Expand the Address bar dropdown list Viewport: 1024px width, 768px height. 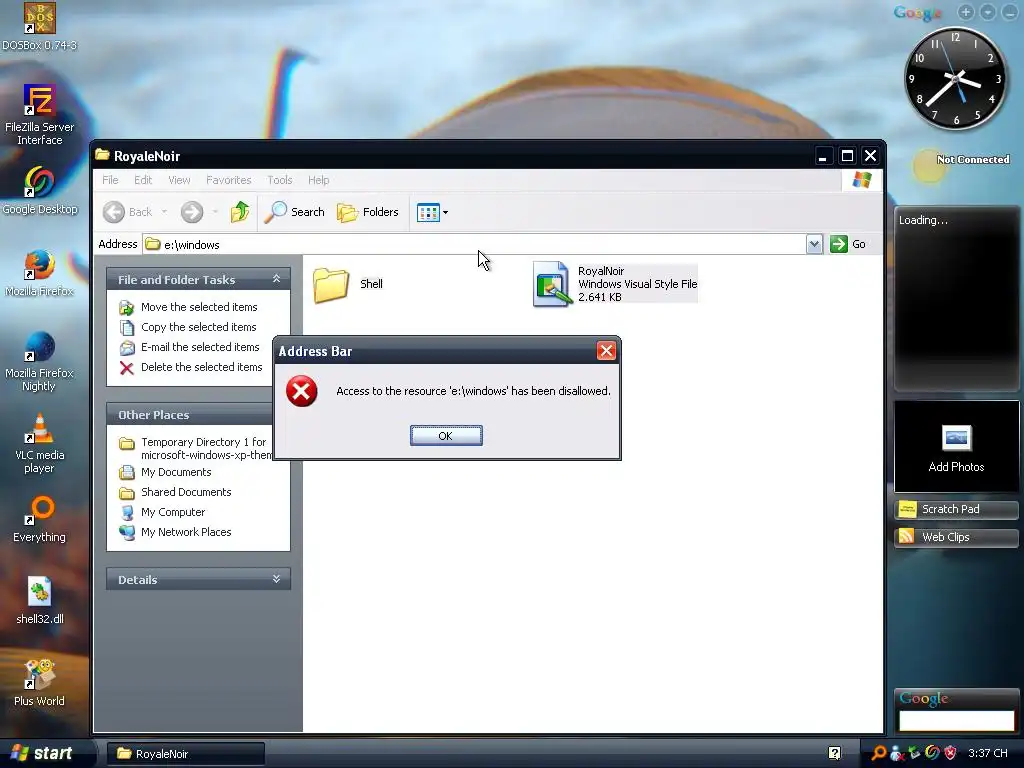coord(814,244)
